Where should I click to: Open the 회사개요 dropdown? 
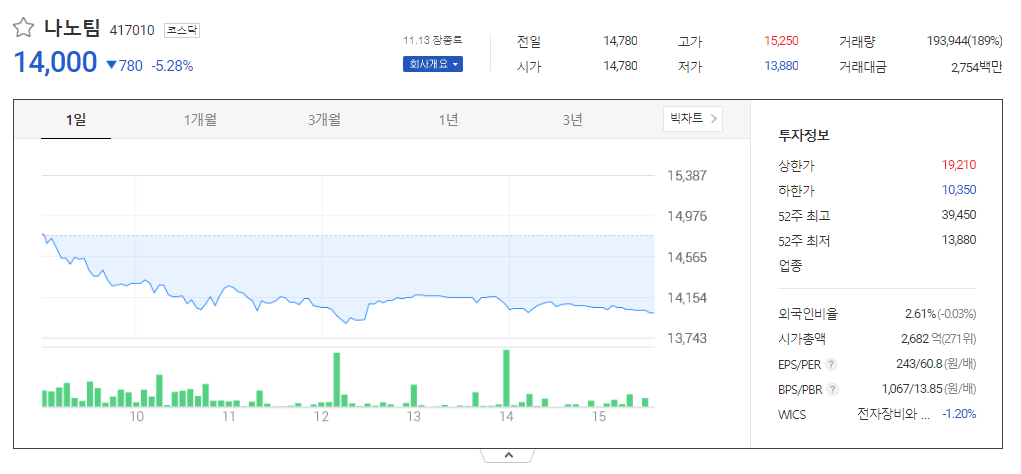[x=433, y=65]
